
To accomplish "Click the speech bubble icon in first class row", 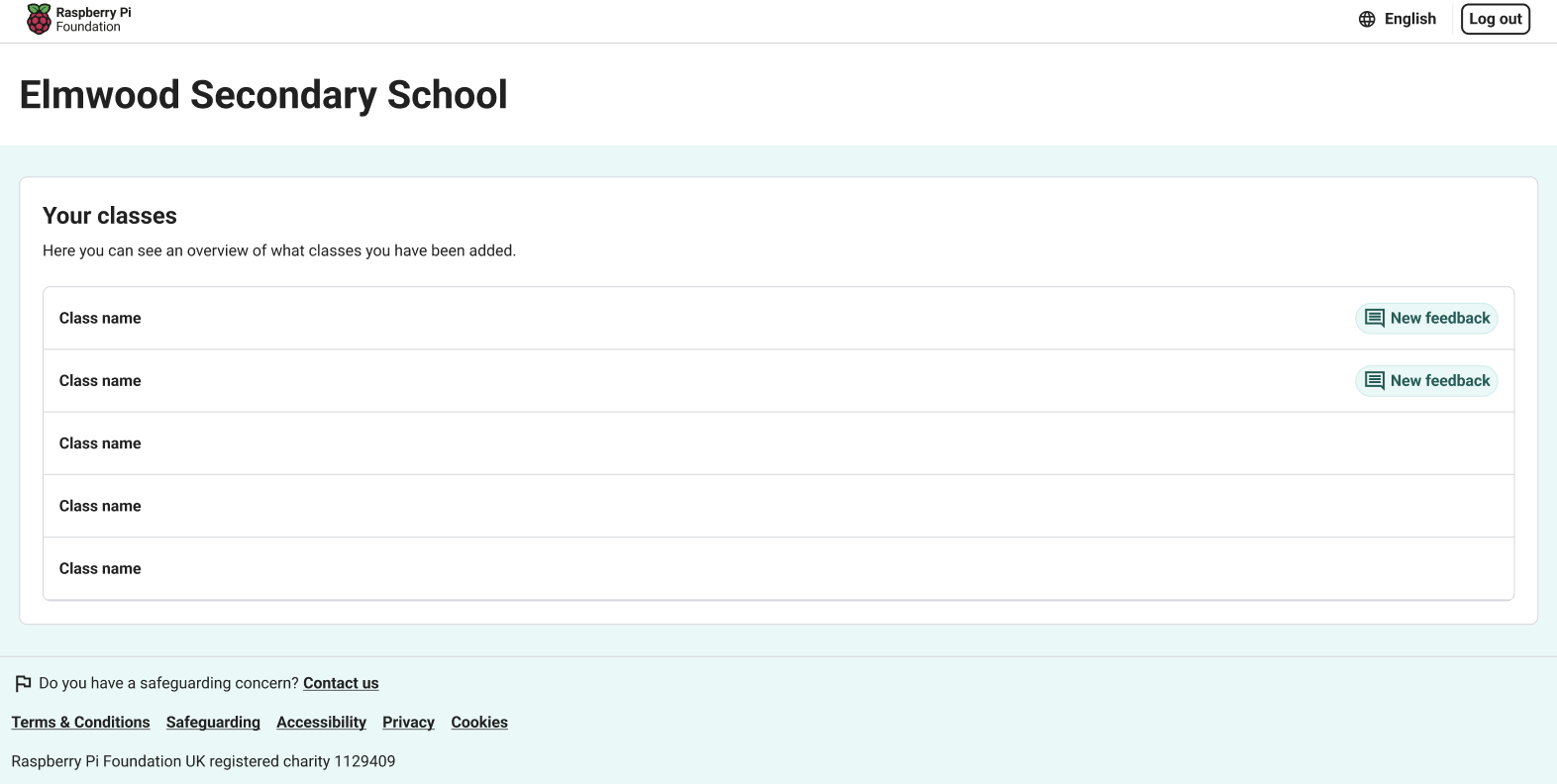I will (1375, 318).
